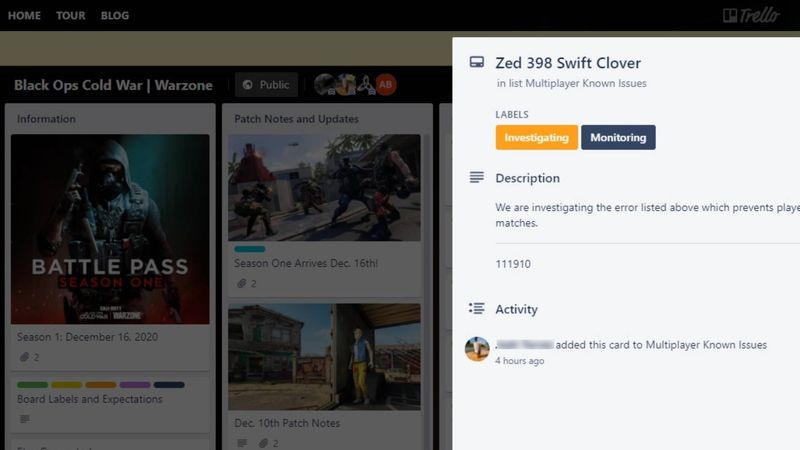Open the third board member avatar
Image resolution: width=800 pixels, height=450 pixels.
366,85
